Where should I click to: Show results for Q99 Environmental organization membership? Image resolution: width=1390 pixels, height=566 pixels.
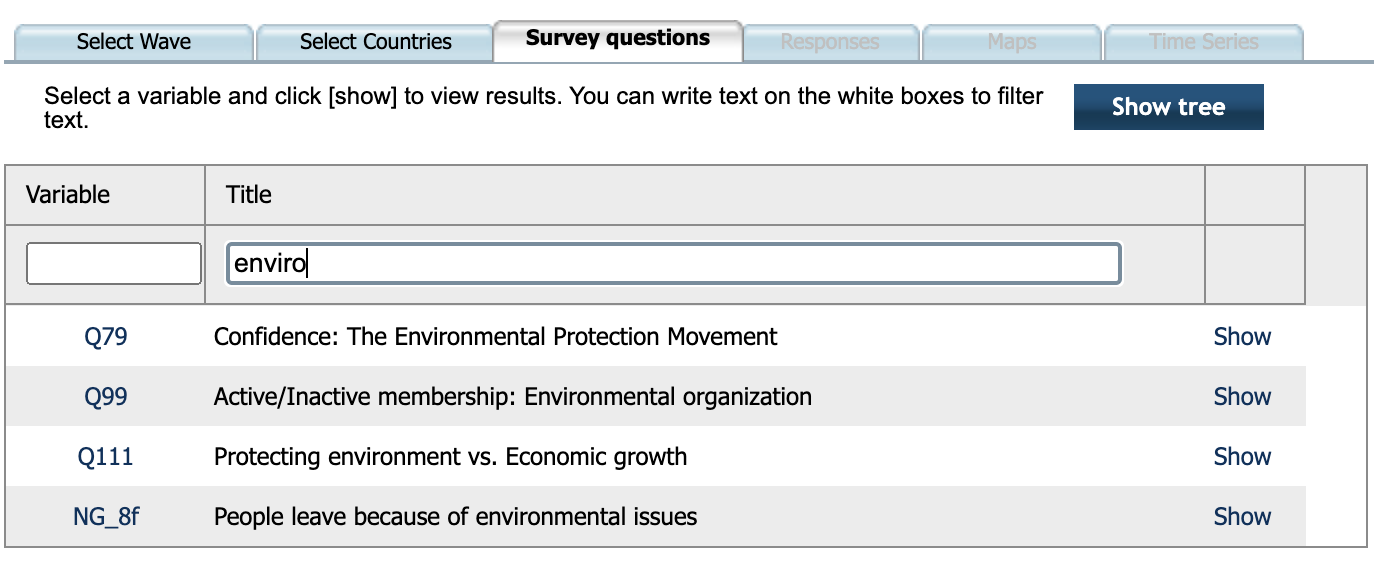tap(1242, 397)
